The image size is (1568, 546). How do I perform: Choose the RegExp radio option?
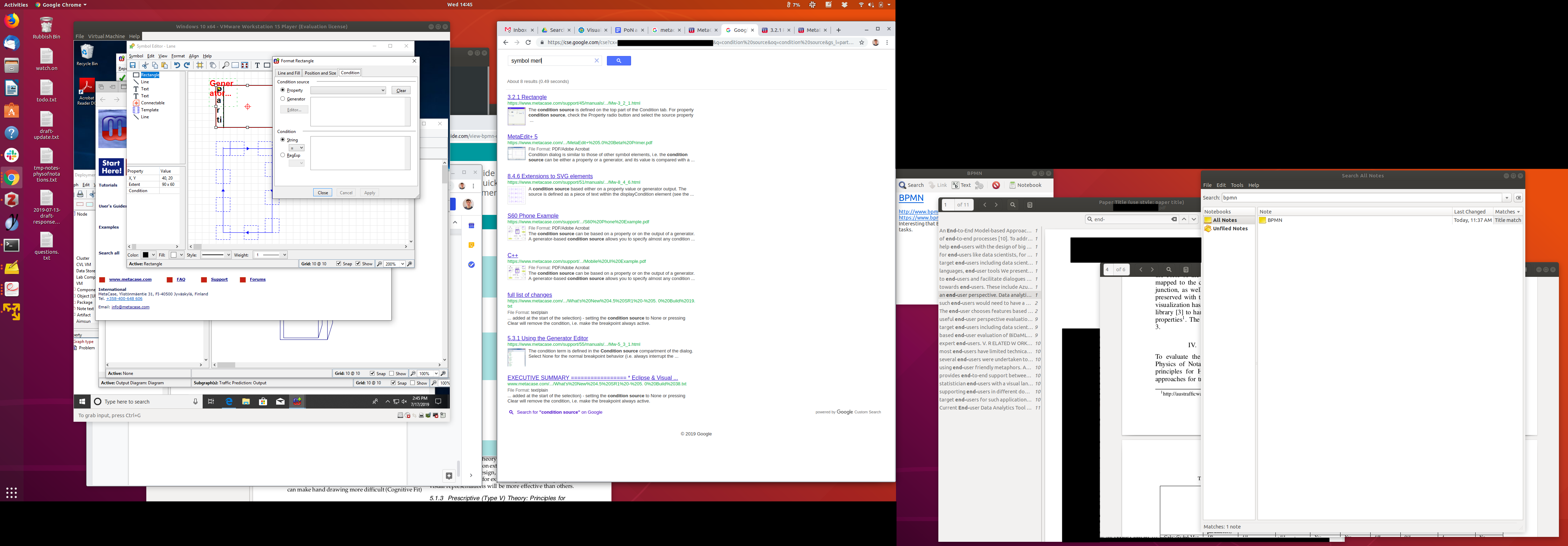click(x=282, y=155)
